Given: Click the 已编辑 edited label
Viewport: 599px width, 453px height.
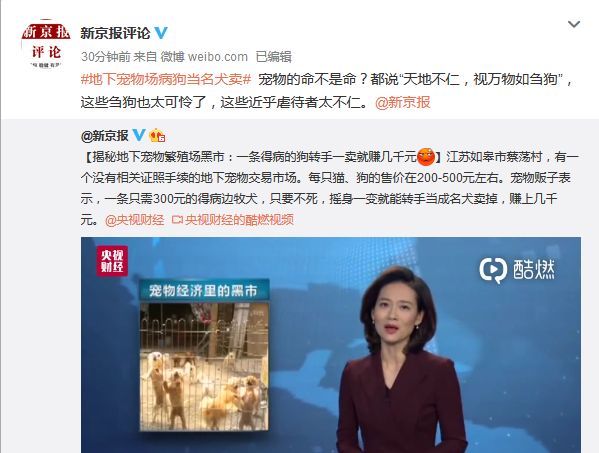Looking at the screenshot, I should (x=274, y=57).
